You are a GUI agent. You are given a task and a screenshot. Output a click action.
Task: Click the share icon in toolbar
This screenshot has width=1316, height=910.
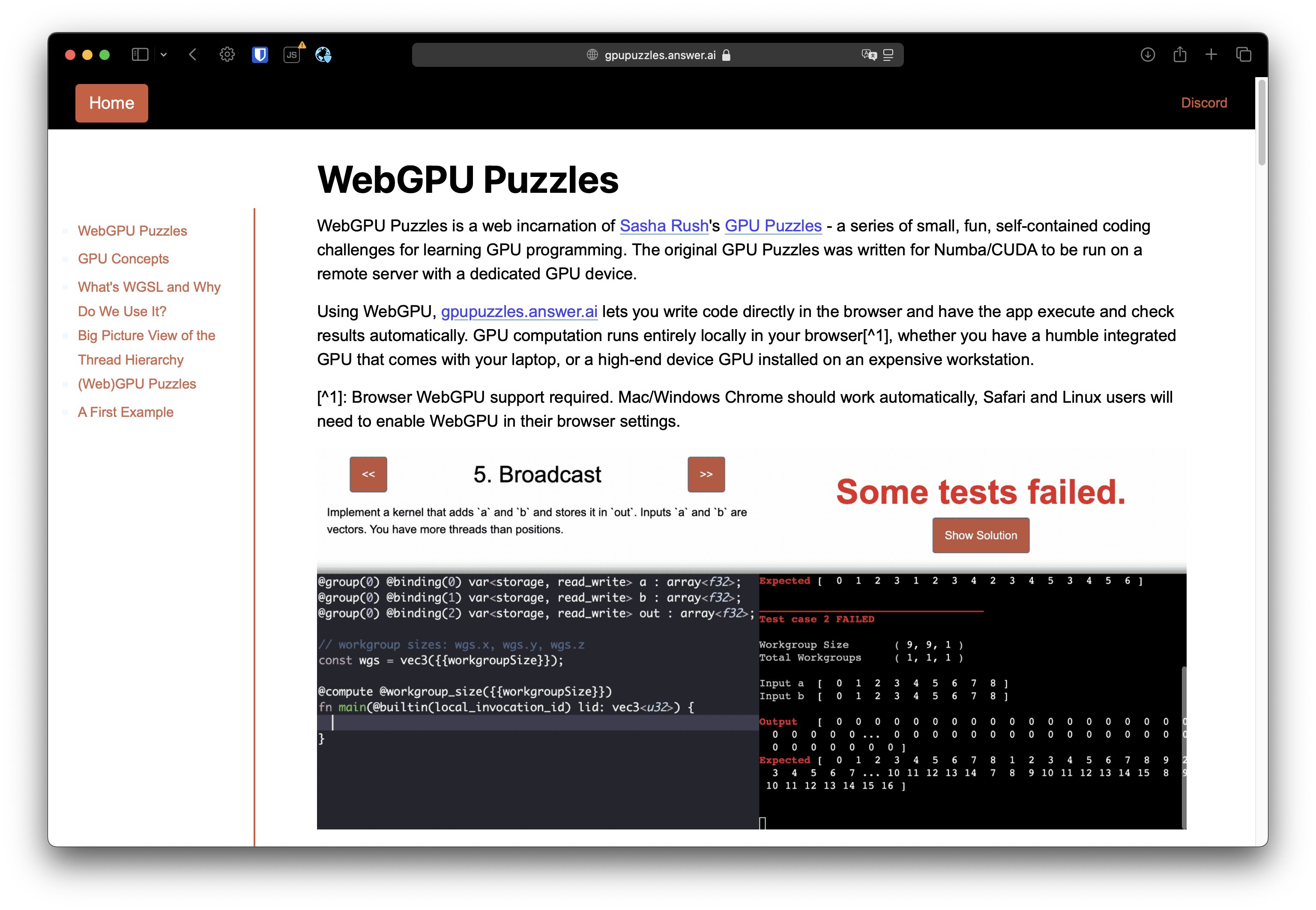coord(1180,55)
